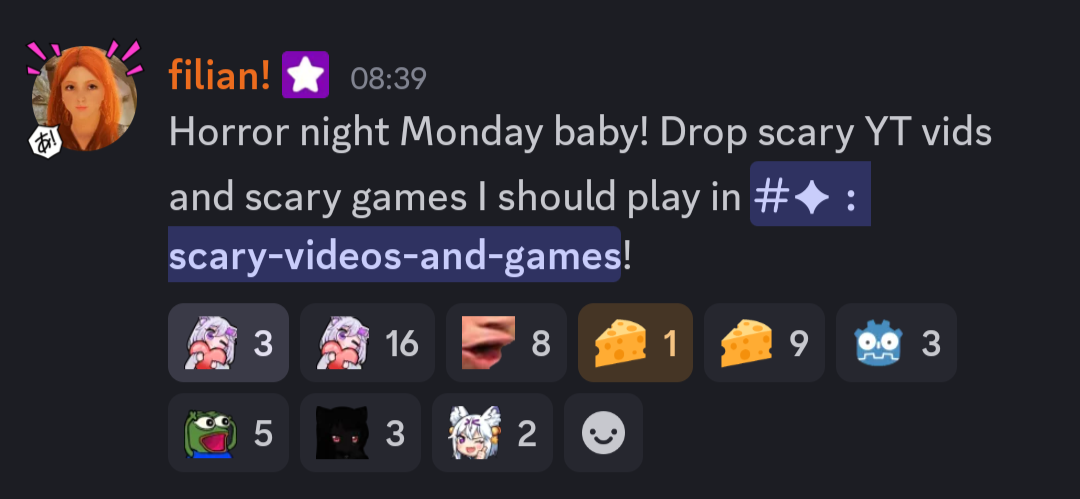Click the purple star badge beside filian!
Viewport: 1080px width, 499px height.
(305, 74)
